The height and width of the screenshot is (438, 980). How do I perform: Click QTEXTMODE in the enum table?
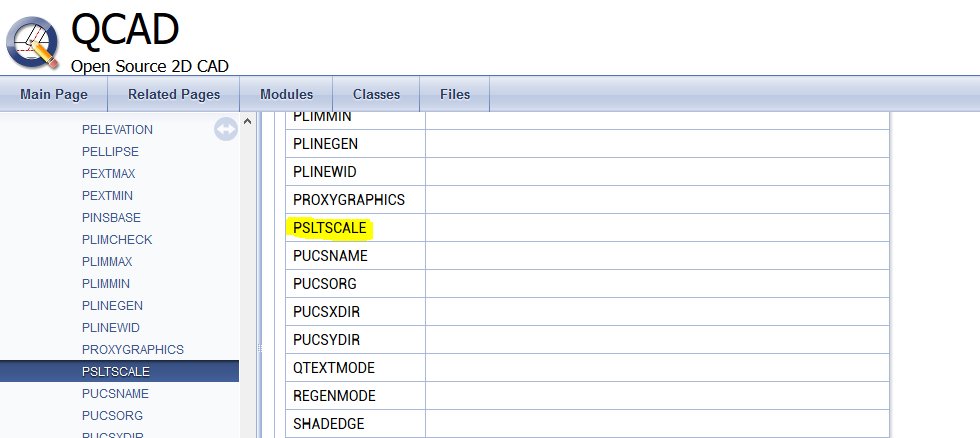click(334, 368)
